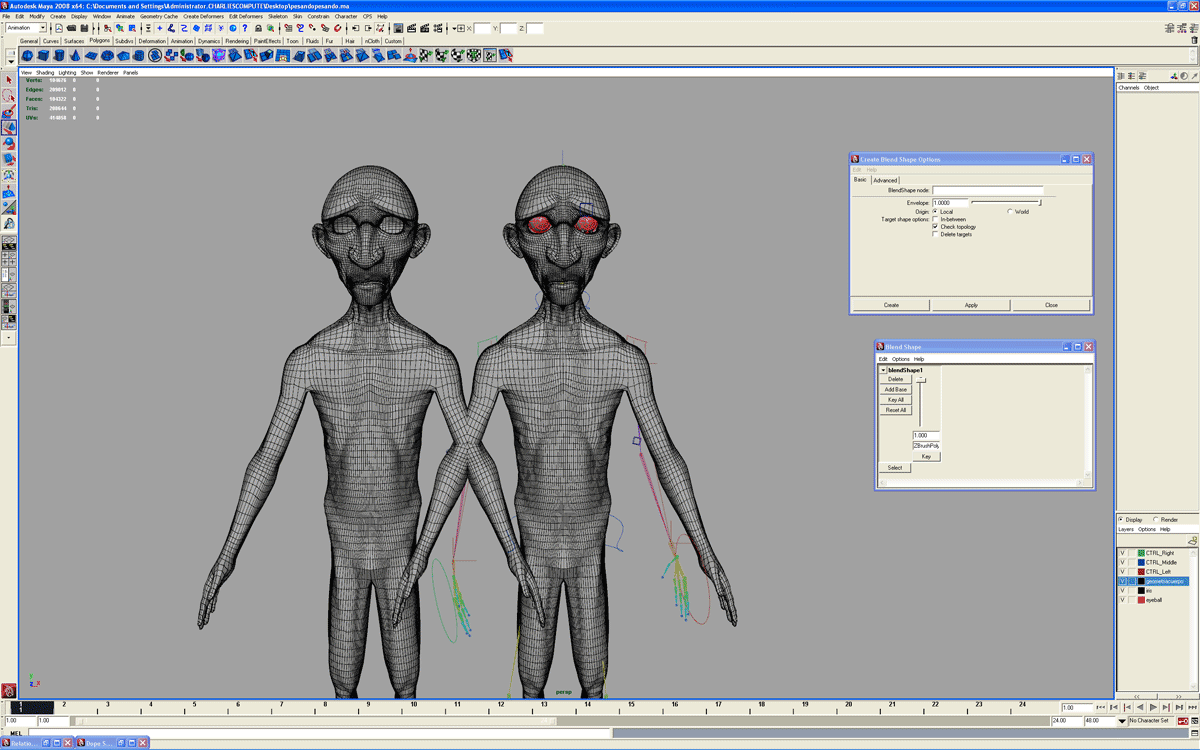Play backwards on the timeline
The image size is (1200, 750).
[x=1140, y=707]
